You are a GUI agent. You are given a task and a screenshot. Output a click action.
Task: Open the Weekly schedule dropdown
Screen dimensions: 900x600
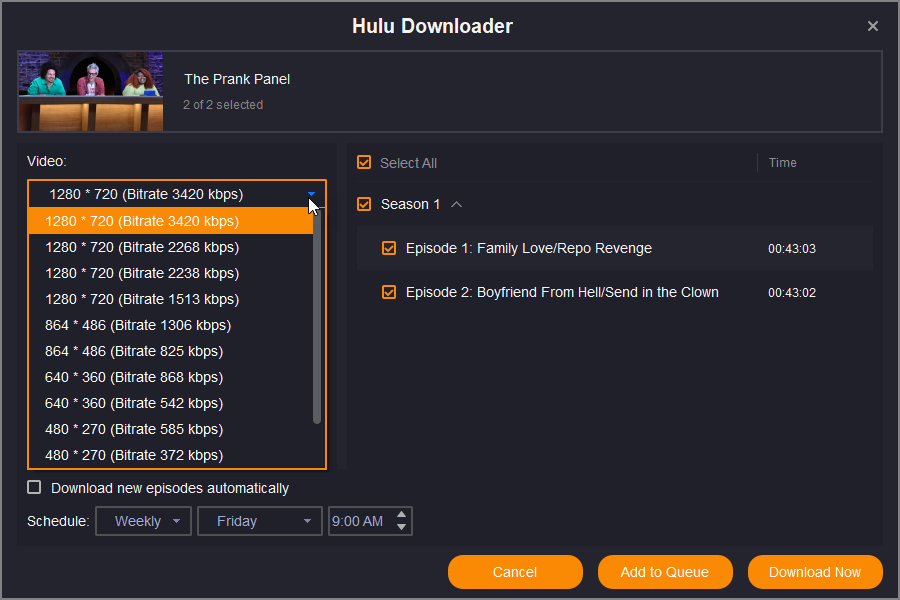[143, 521]
